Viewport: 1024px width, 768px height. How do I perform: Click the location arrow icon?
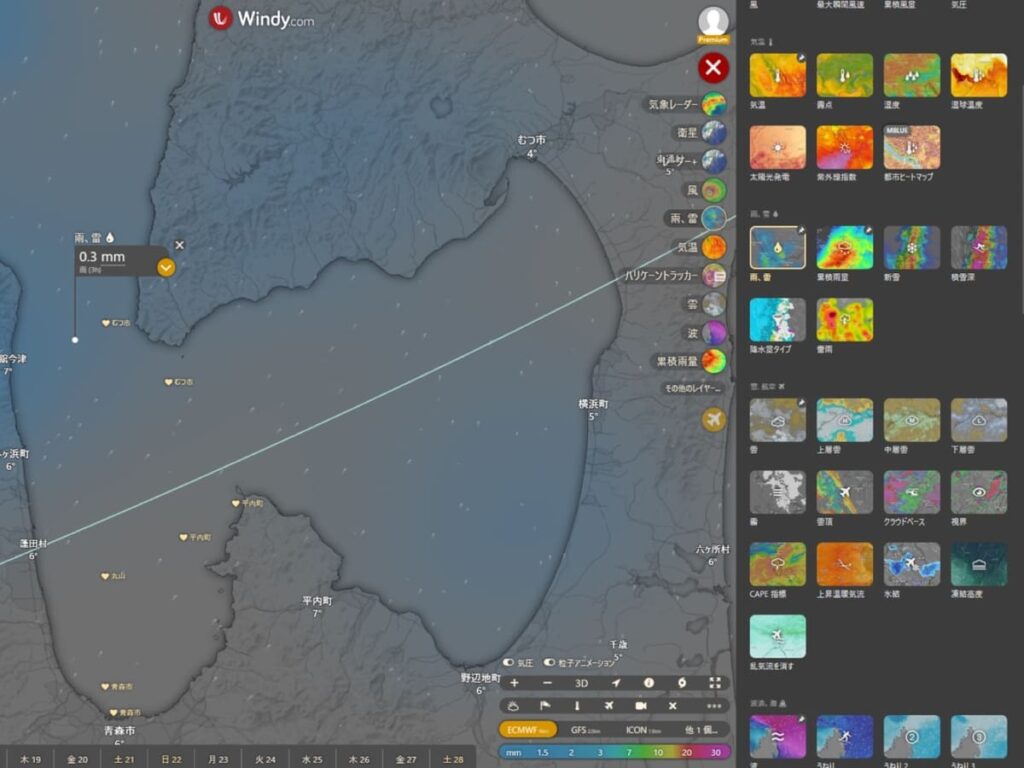tap(616, 683)
